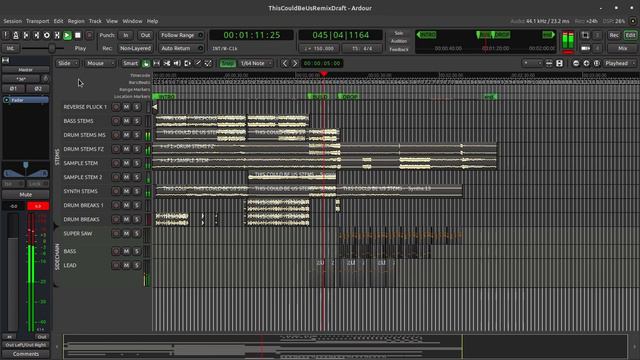Click the stereo panner control
The image size is (640, 360).
pos(25,169)
